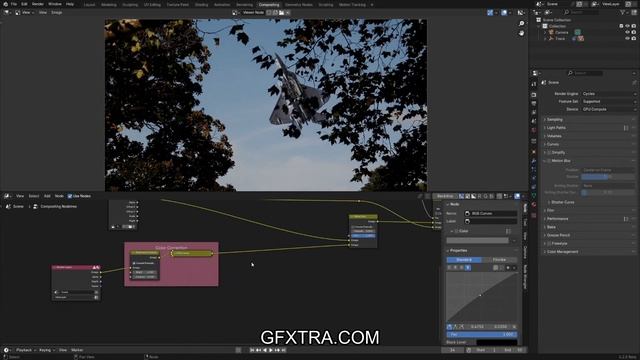Screen dimensions: 640x360
Task: Toggle Camera render camera icon in outliner
Action: click(633, 32)
